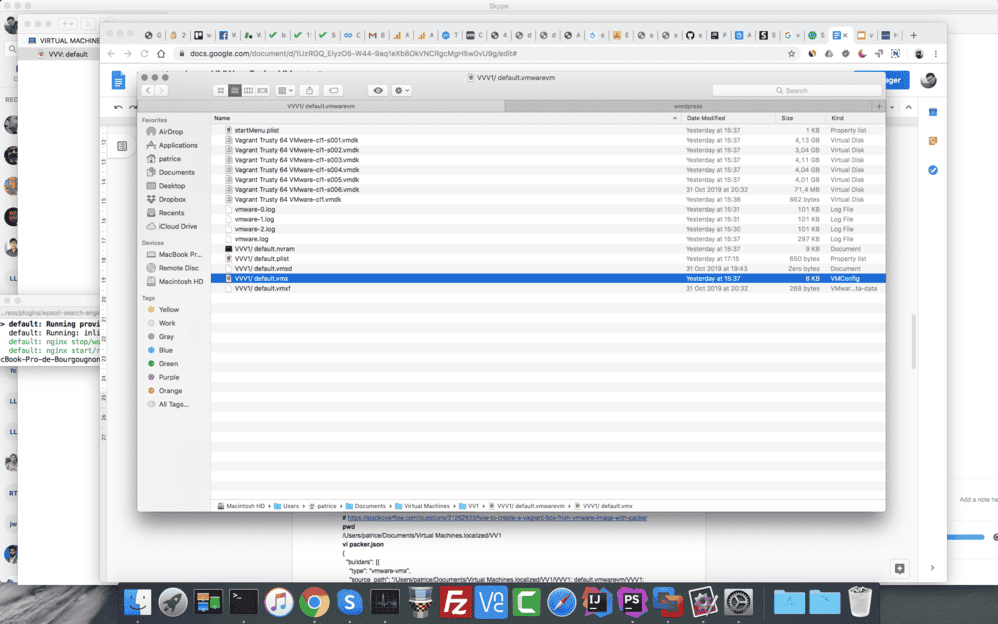Select 'VVV1/ default.nvram' file

tap(548, 249)
